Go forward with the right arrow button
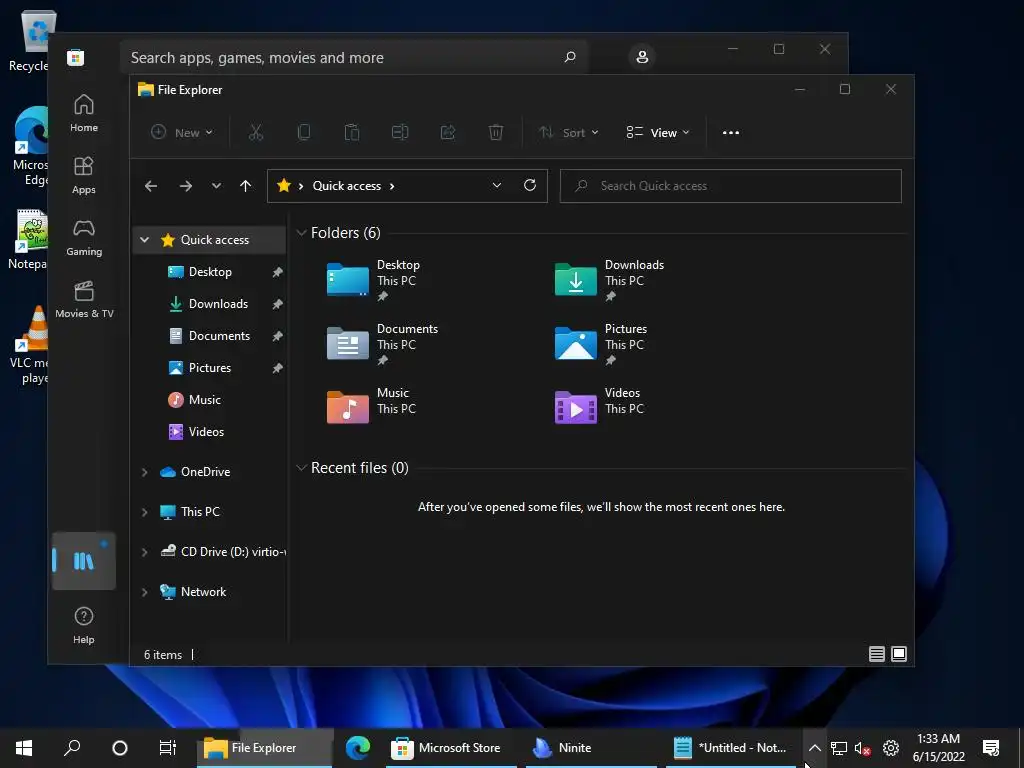Screen dimensions: 1024x768 coord(186,186)
